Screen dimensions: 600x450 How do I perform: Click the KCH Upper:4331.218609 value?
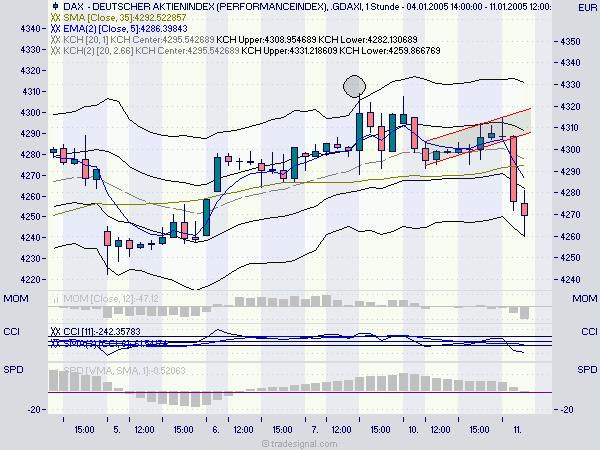click(289, 51)
